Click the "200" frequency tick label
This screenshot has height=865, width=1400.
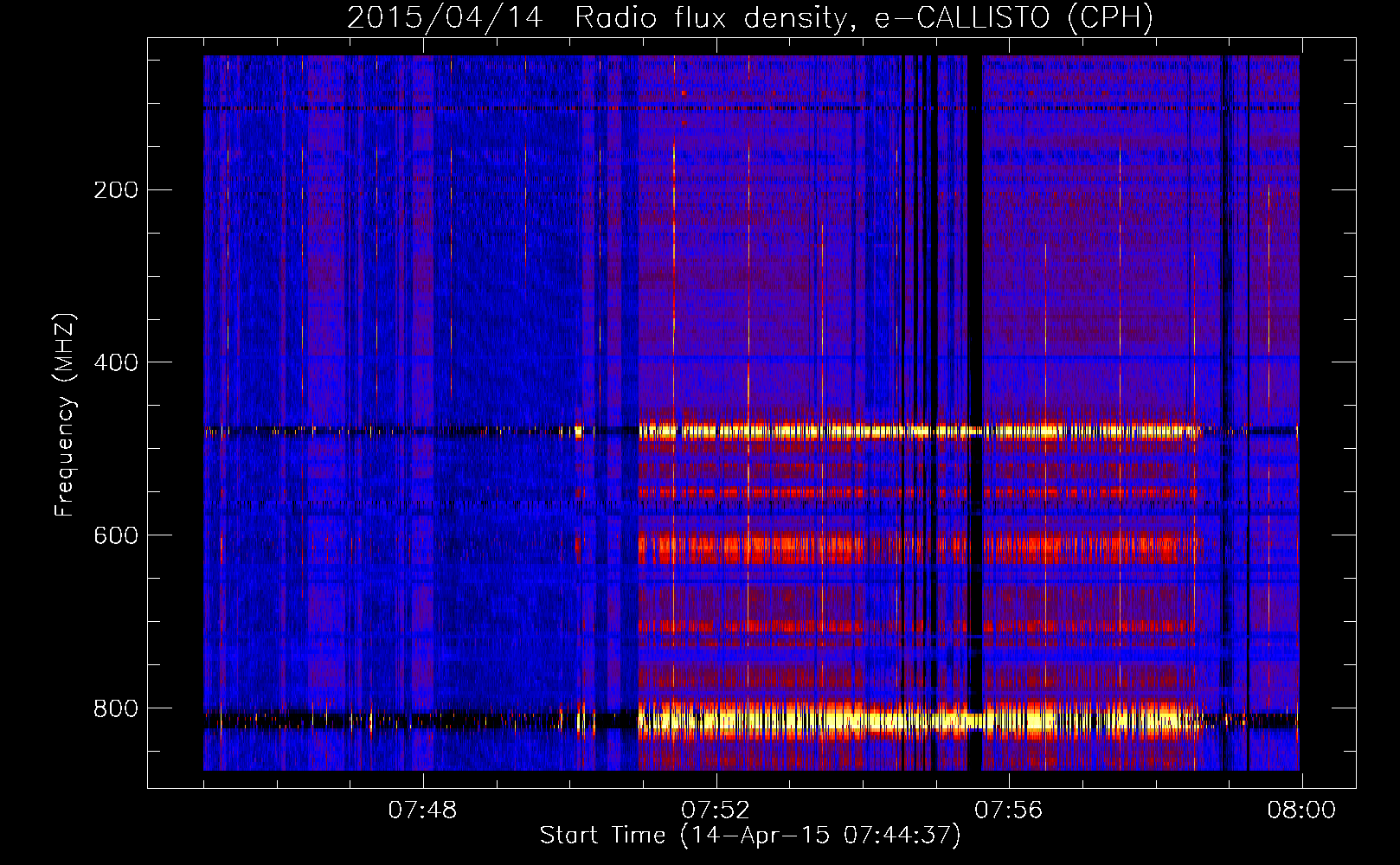tap(116, 190)
